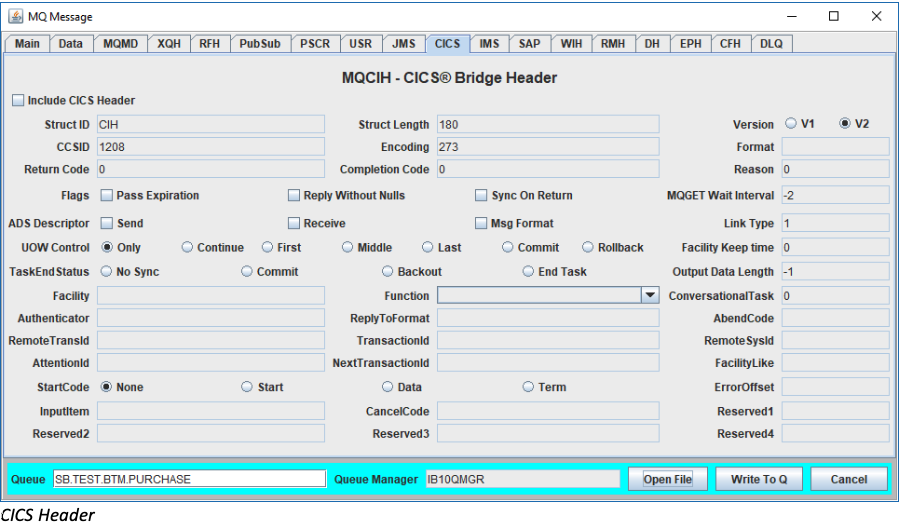Click the MQGET Wait Interval field
The height and width of the screenshot is (527, 901).
pyautogui.click(x=835, y=195)
